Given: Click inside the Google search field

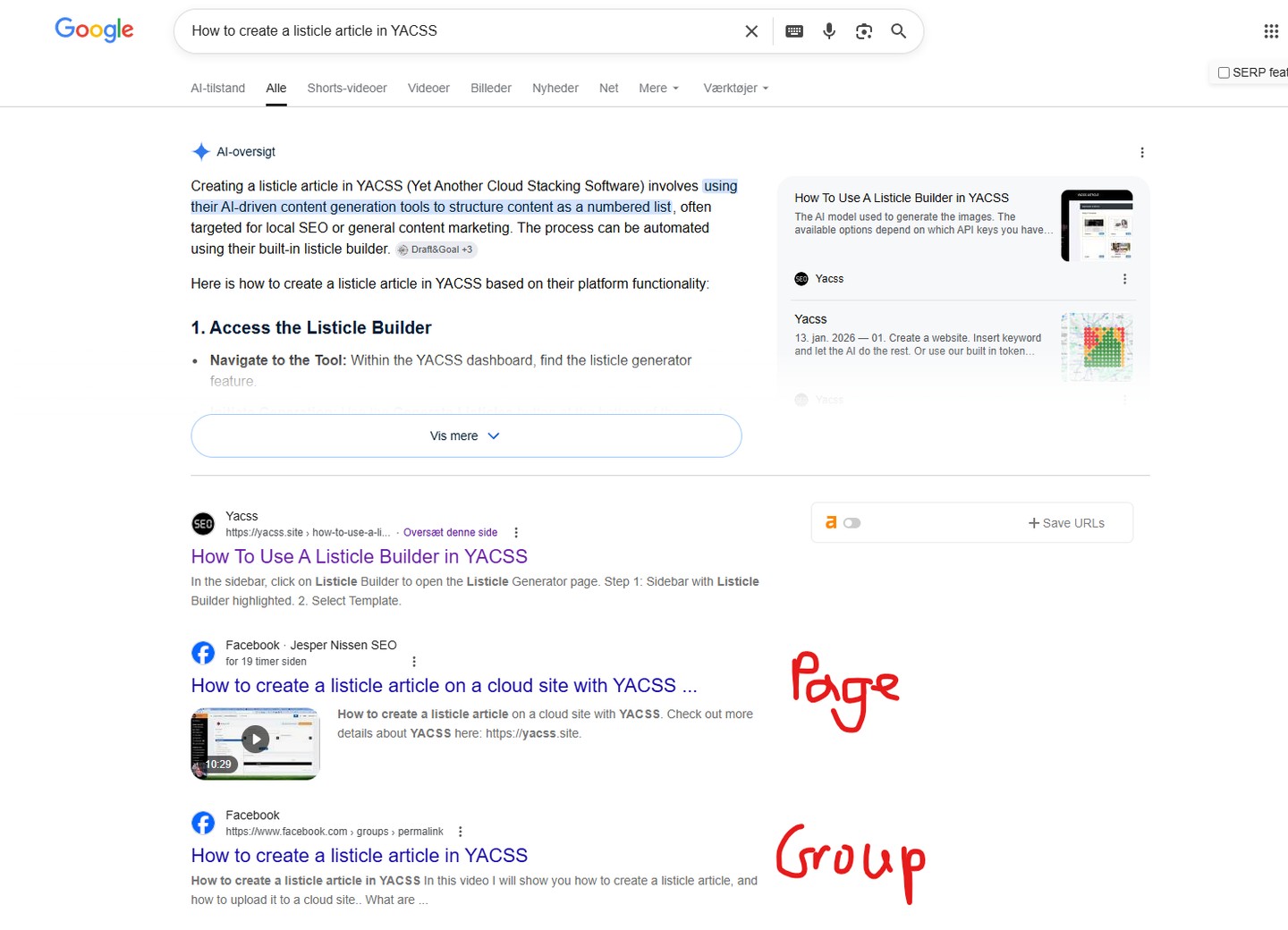Looking at the screenshot, I should coord(461,31).
